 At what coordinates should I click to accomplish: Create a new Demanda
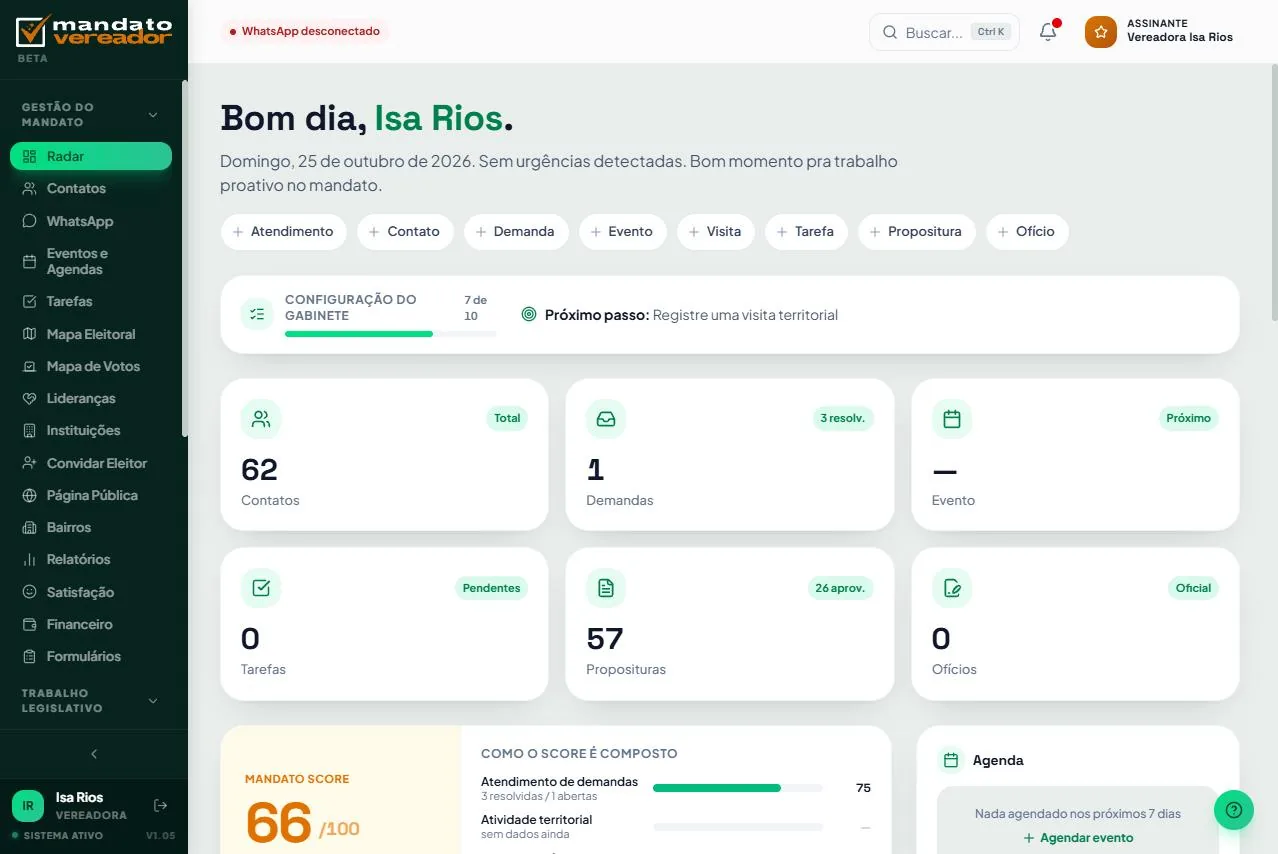516,231
